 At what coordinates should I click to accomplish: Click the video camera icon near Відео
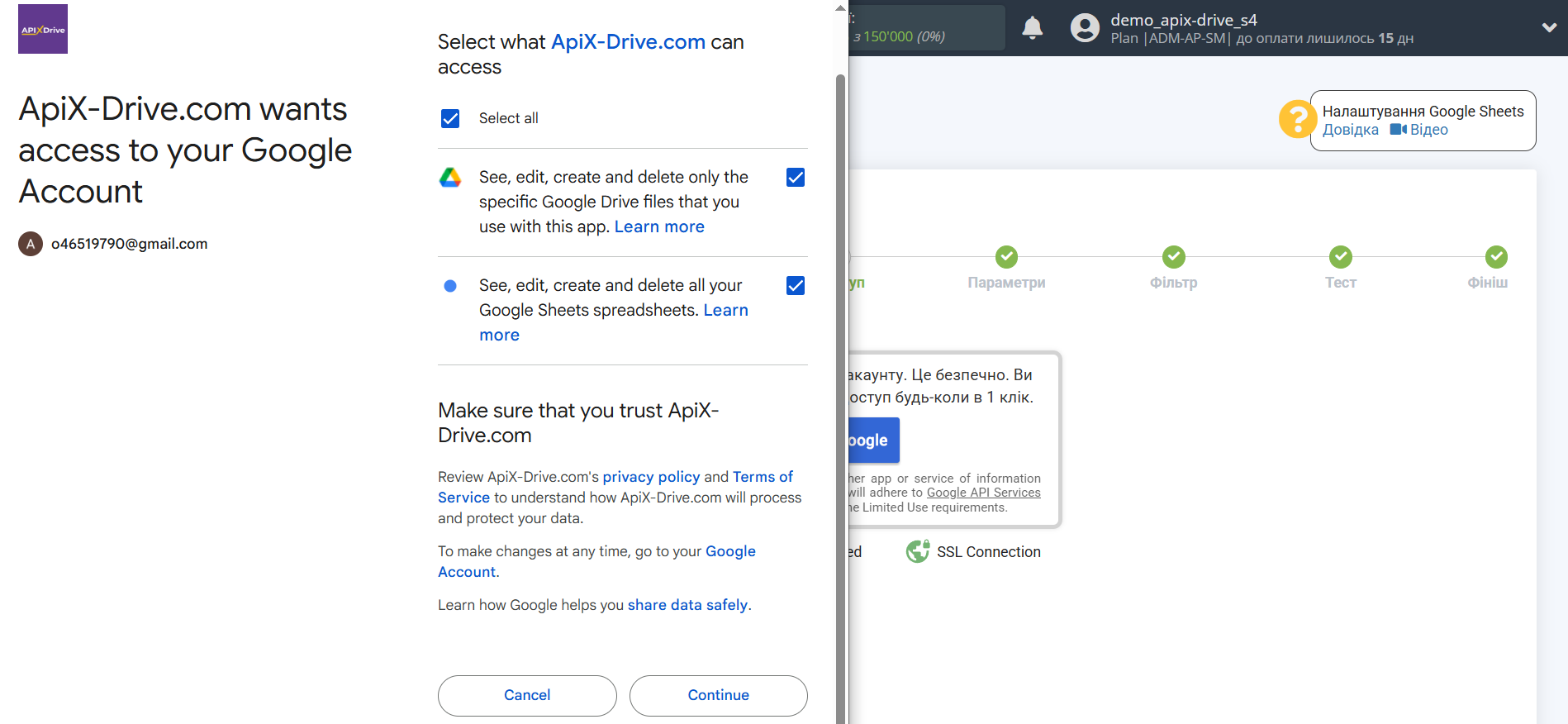pos(1398,129)
